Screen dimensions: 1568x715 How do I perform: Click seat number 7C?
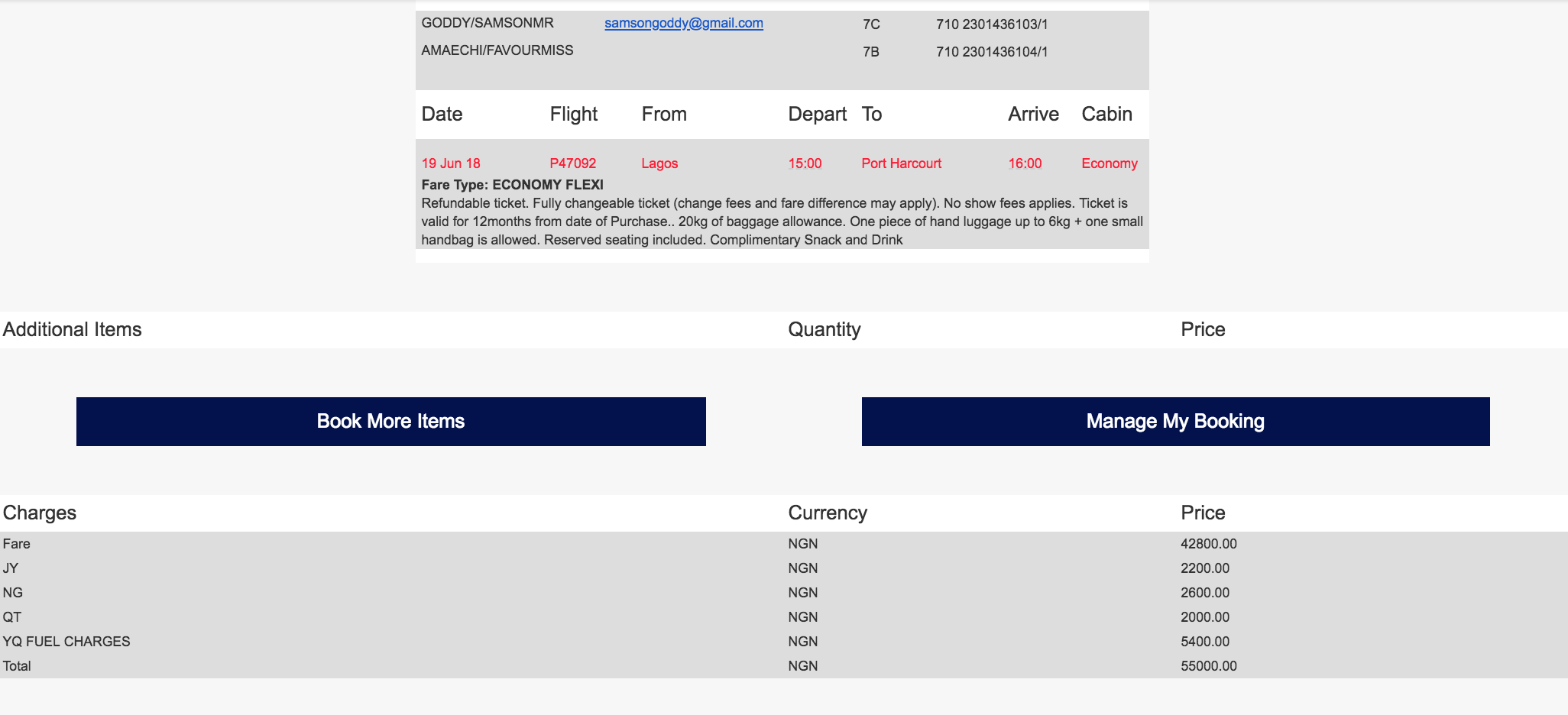pyautogui.click(x=871, y=24)
